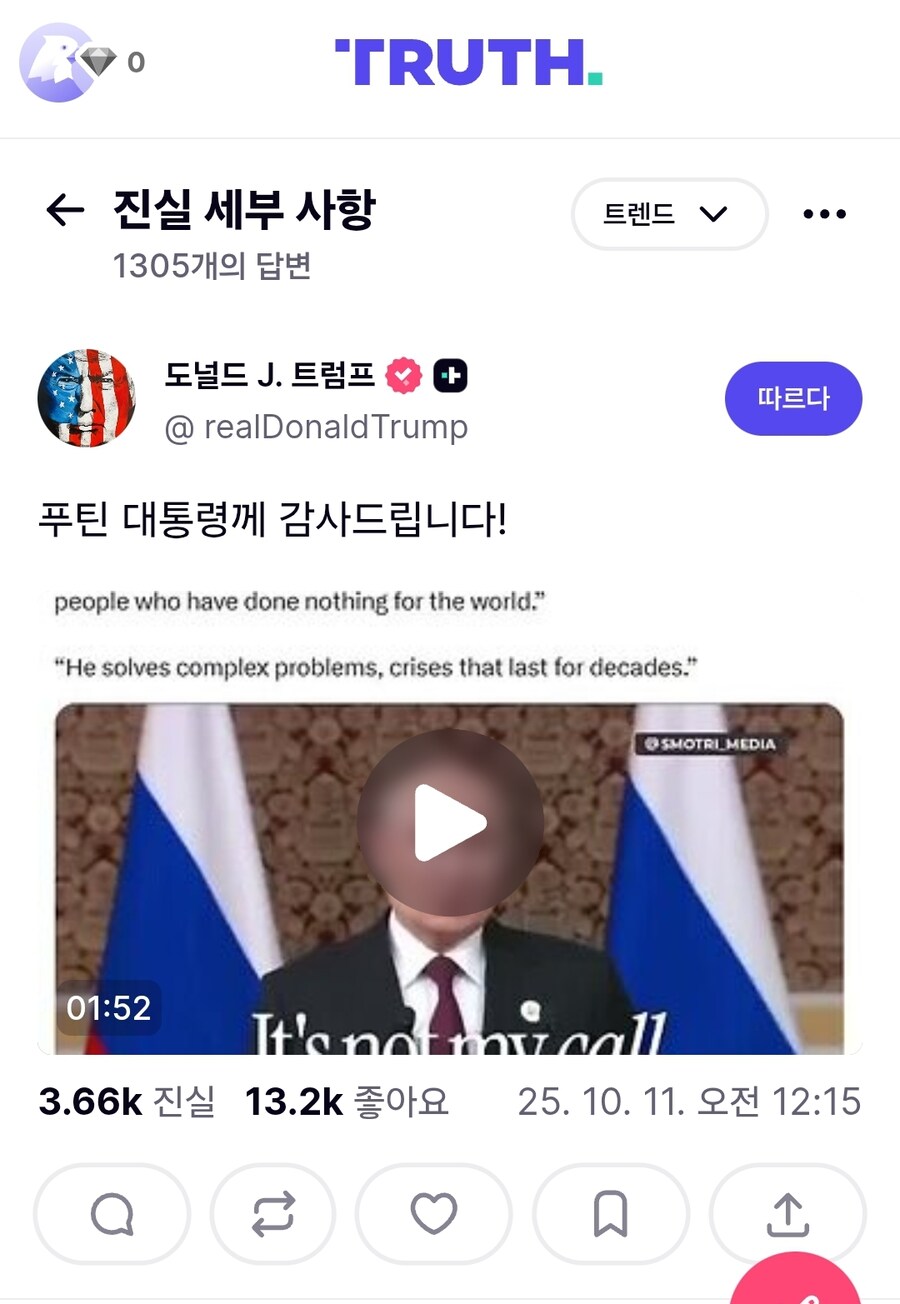Expand the 트렌드 sort dropdown

coord(669,214)
